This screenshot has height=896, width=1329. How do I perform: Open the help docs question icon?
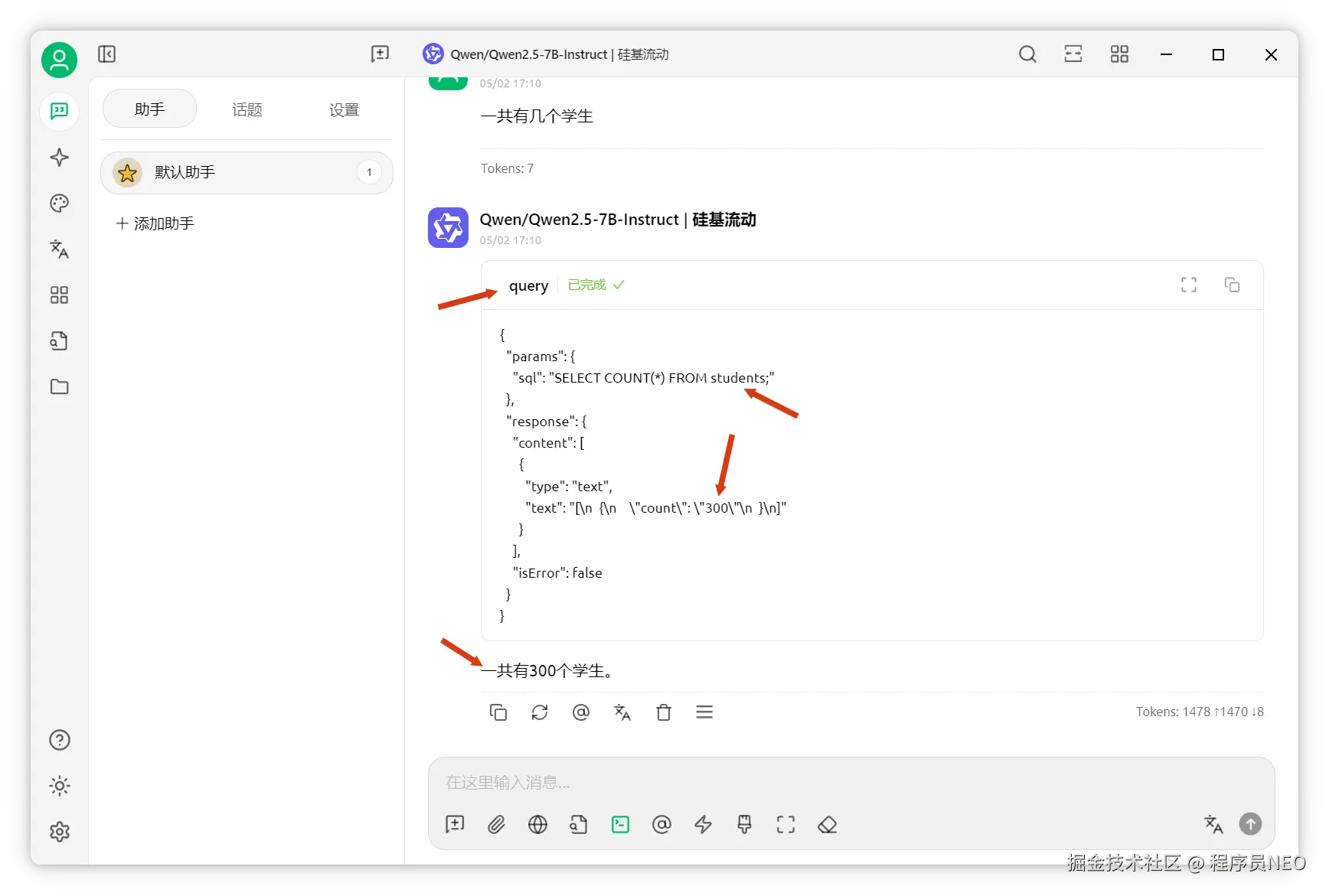pos(59,740)
